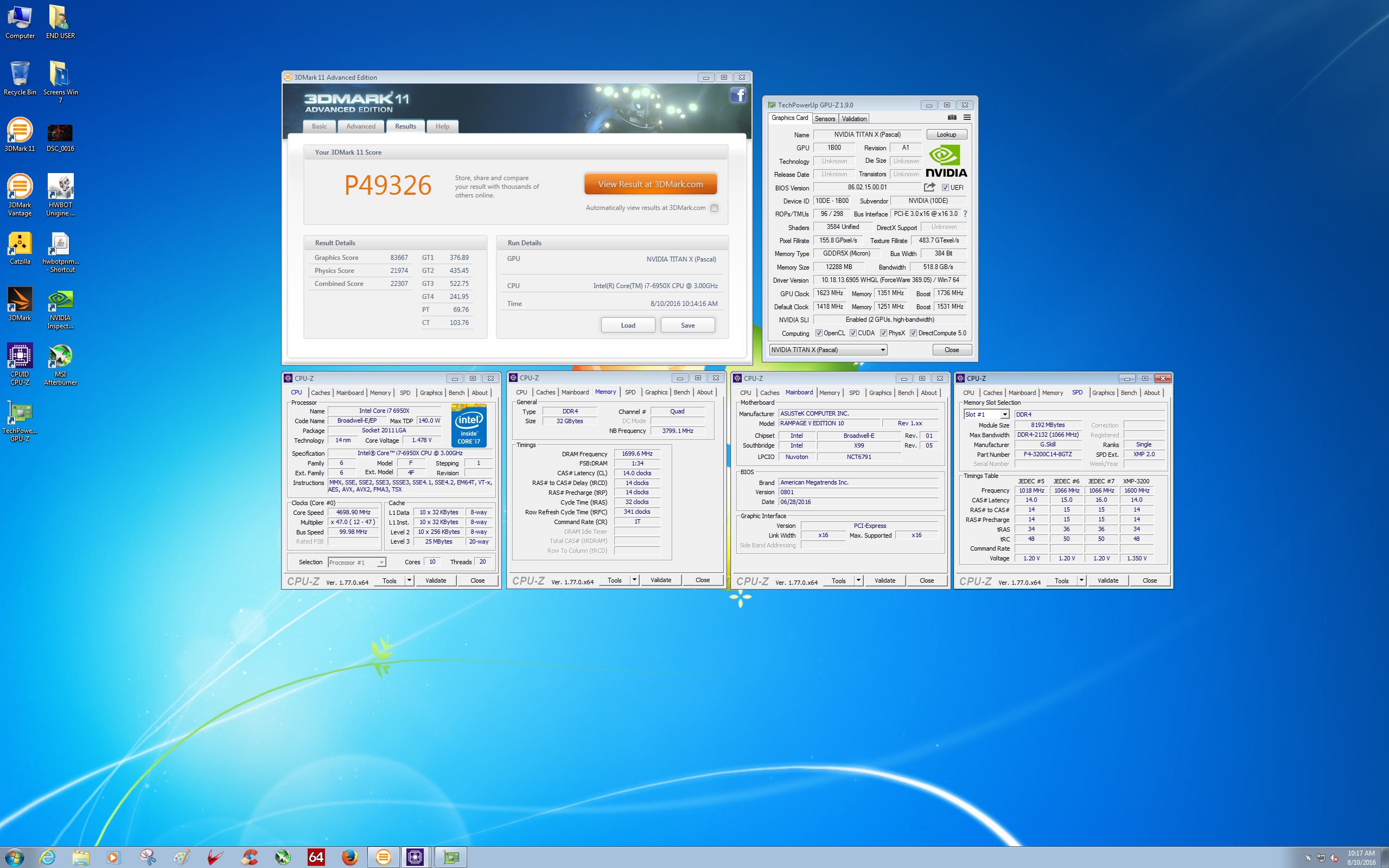Open Bench tab in the CPU-Z SPD window
This screenshot has height=868, width=1389.
pyautogui.click(x=1129, y=393)
